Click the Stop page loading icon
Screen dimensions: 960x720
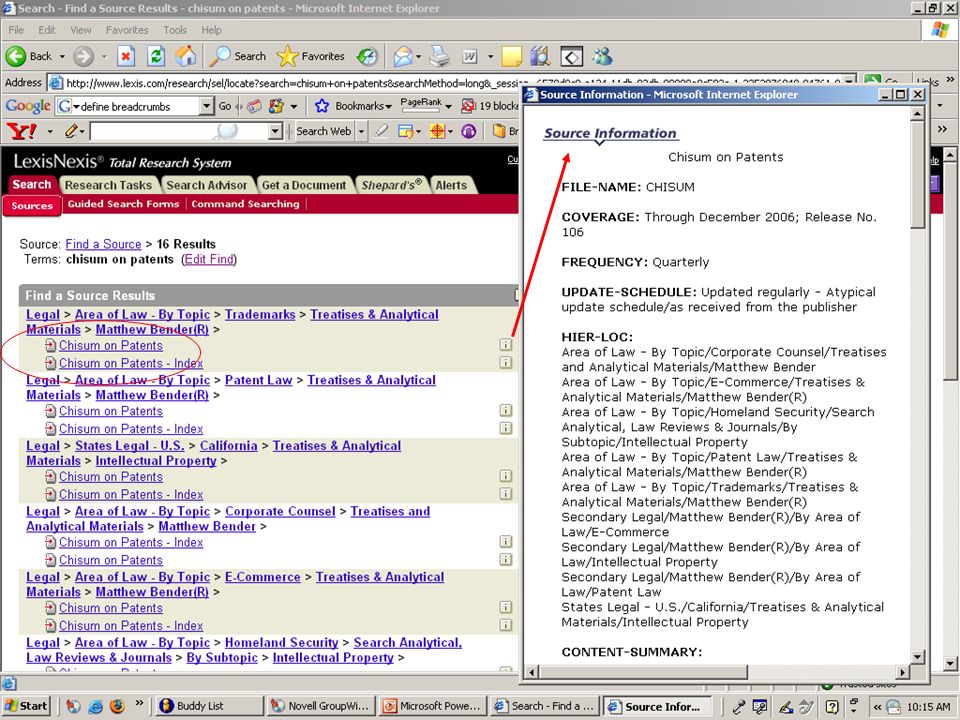tap(126, 56)
